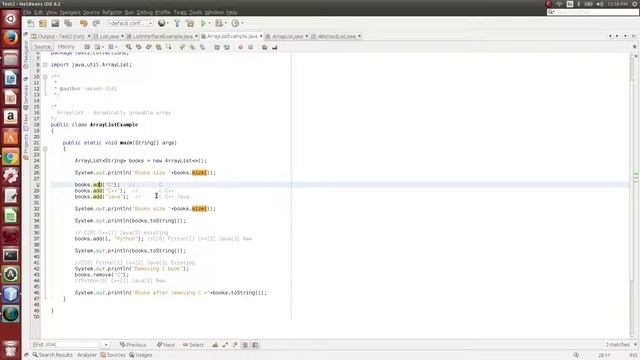Open the Run button dropdown arrow
The image size is (640, 360).
click(209, 24)
